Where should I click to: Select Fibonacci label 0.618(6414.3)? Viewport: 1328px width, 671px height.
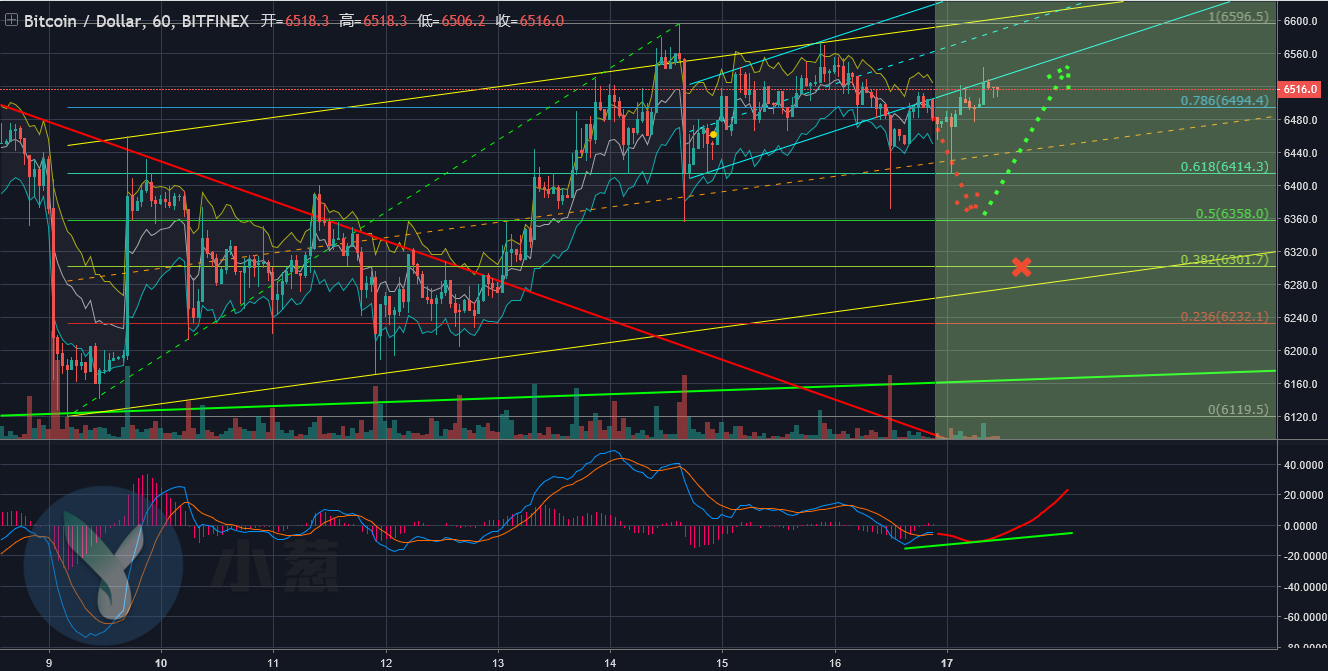coord(1225,166)
